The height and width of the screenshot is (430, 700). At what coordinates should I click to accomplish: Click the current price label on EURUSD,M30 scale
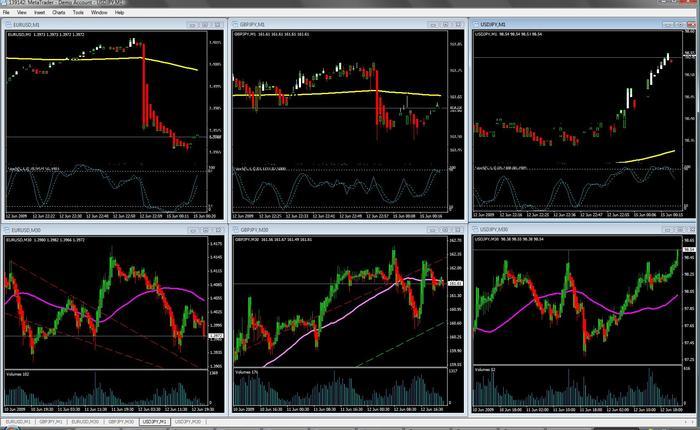click(x=216, y=335)
